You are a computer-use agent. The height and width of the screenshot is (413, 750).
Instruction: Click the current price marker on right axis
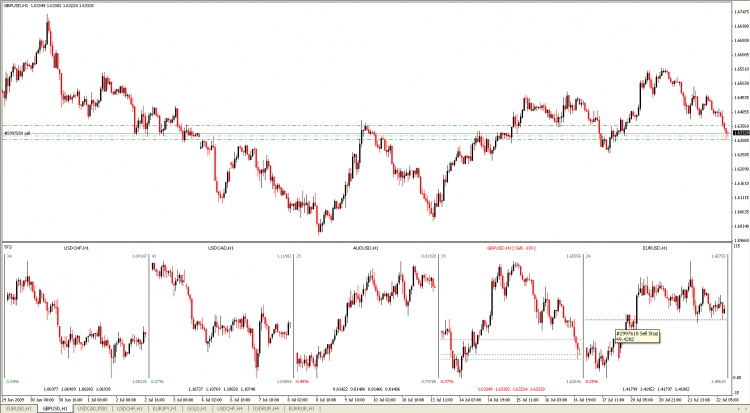click(x=739, y=133)
